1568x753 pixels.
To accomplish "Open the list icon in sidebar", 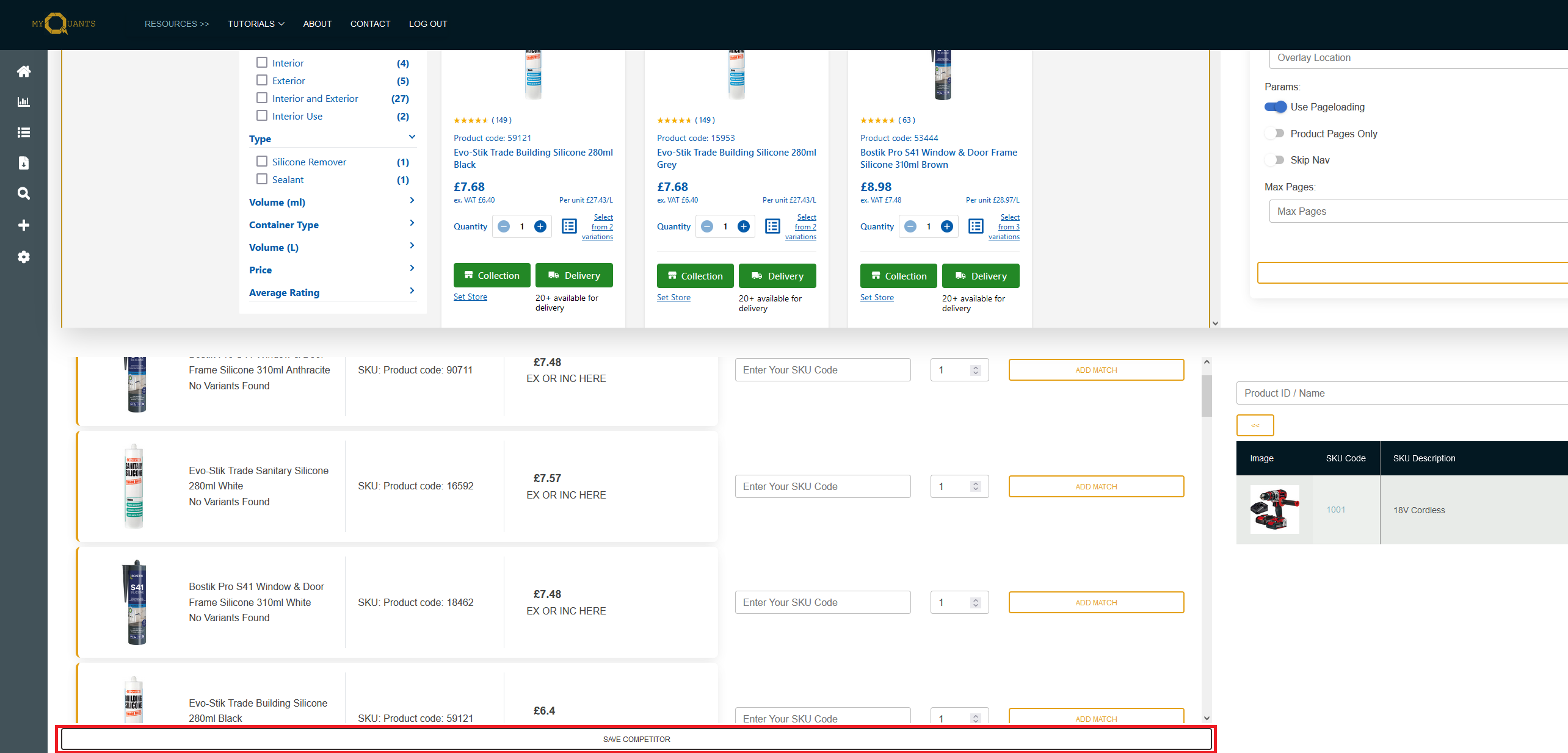I will click(24, 132).
